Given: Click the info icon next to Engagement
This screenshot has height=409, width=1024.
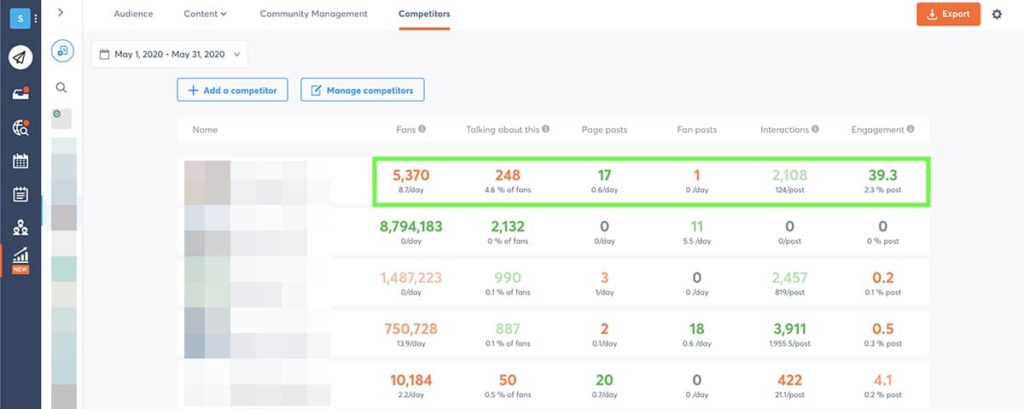Looking at the screenshot, I should point(911,129).
